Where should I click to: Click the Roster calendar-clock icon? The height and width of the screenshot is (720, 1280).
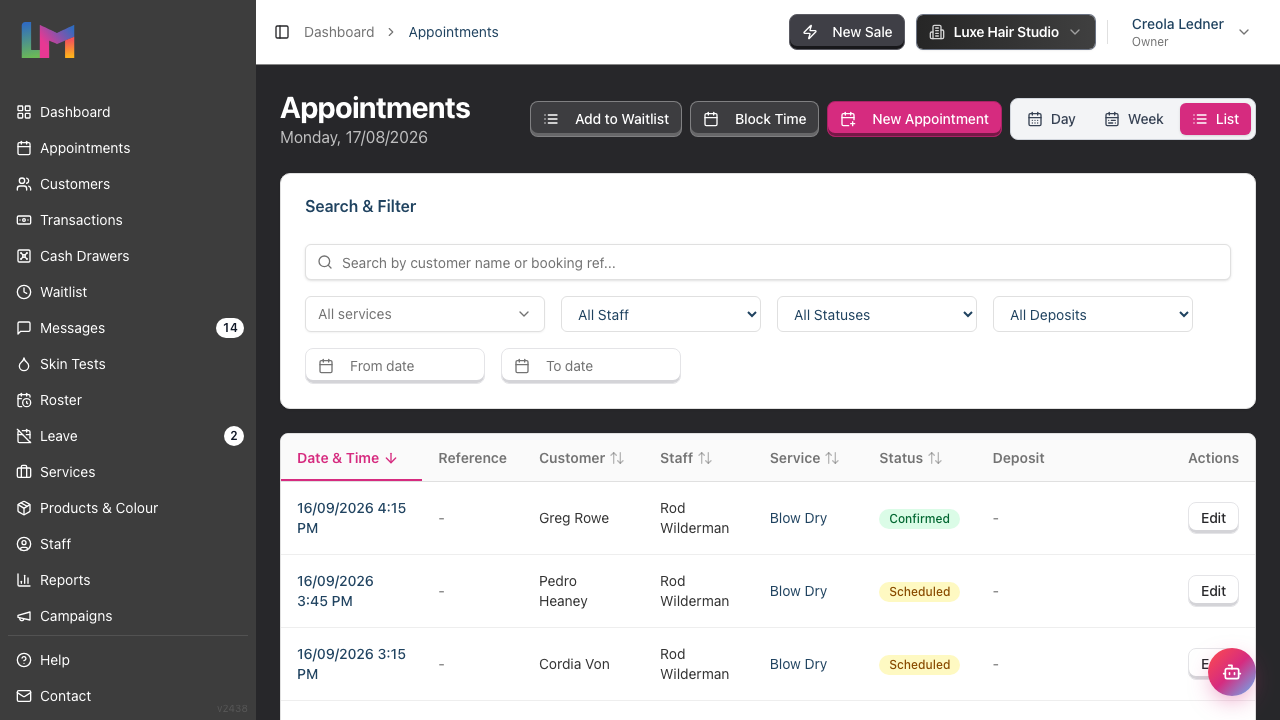point(24,400)
